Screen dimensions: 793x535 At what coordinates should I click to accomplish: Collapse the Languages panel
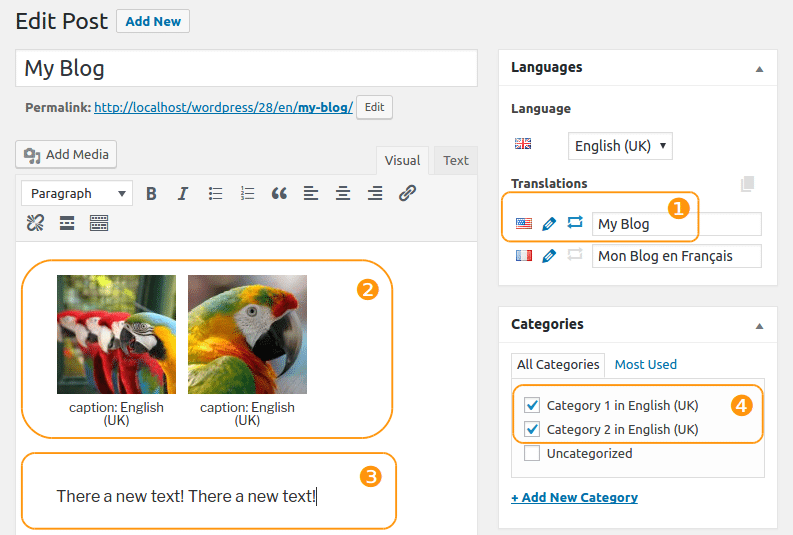[x=759, y=69]
